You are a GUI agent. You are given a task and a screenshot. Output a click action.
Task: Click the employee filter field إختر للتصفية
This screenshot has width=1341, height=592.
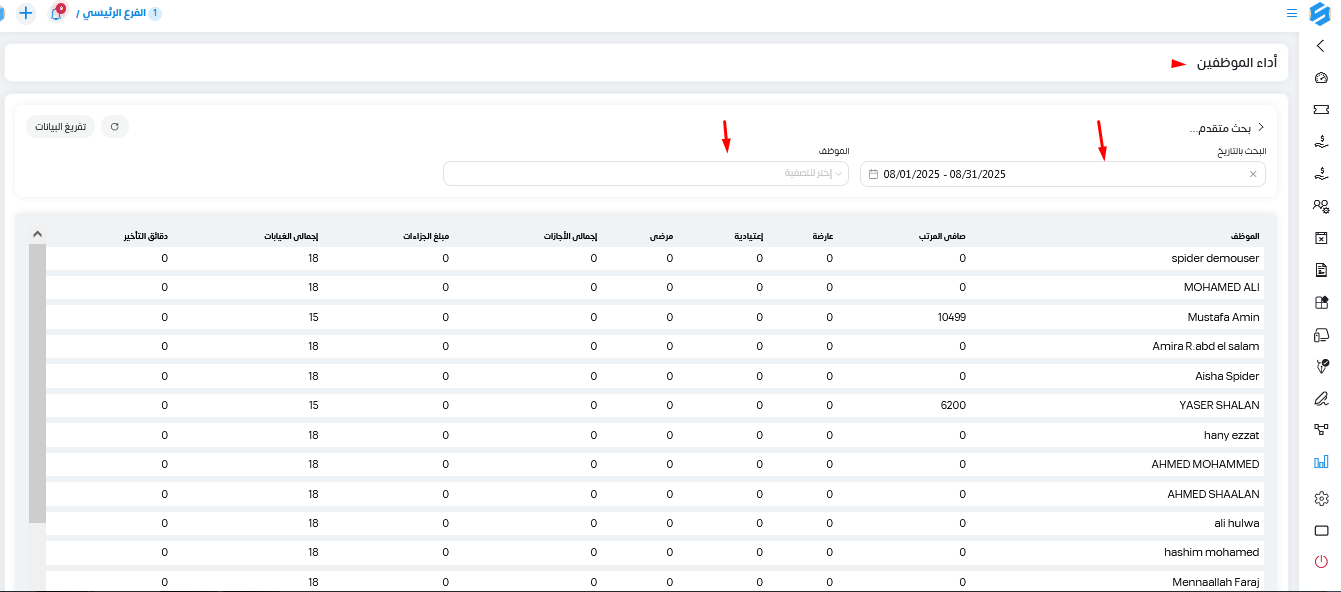tap(646, 174)
